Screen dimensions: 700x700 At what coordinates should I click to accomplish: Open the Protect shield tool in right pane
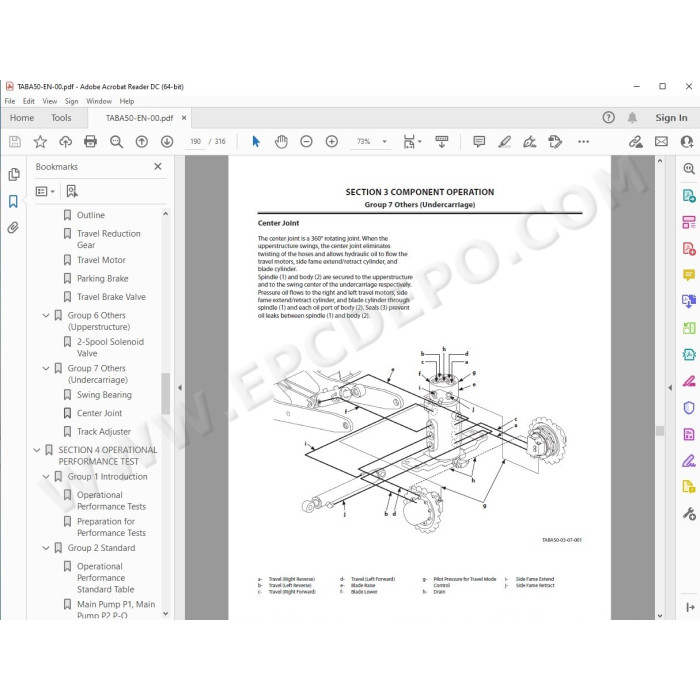[689, 408]
